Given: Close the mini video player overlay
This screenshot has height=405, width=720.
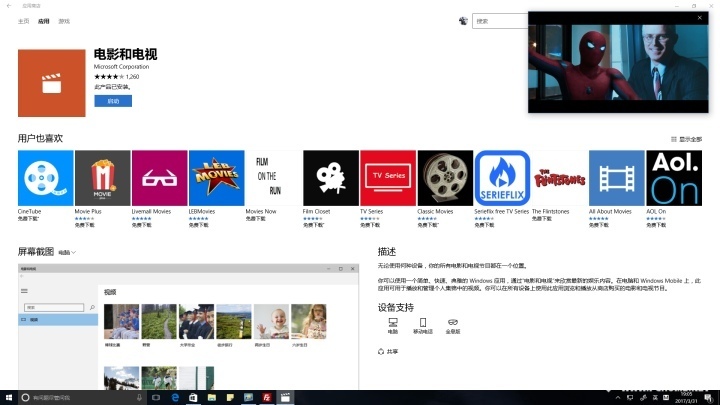Looking at the screenshot, I should 699,18.
